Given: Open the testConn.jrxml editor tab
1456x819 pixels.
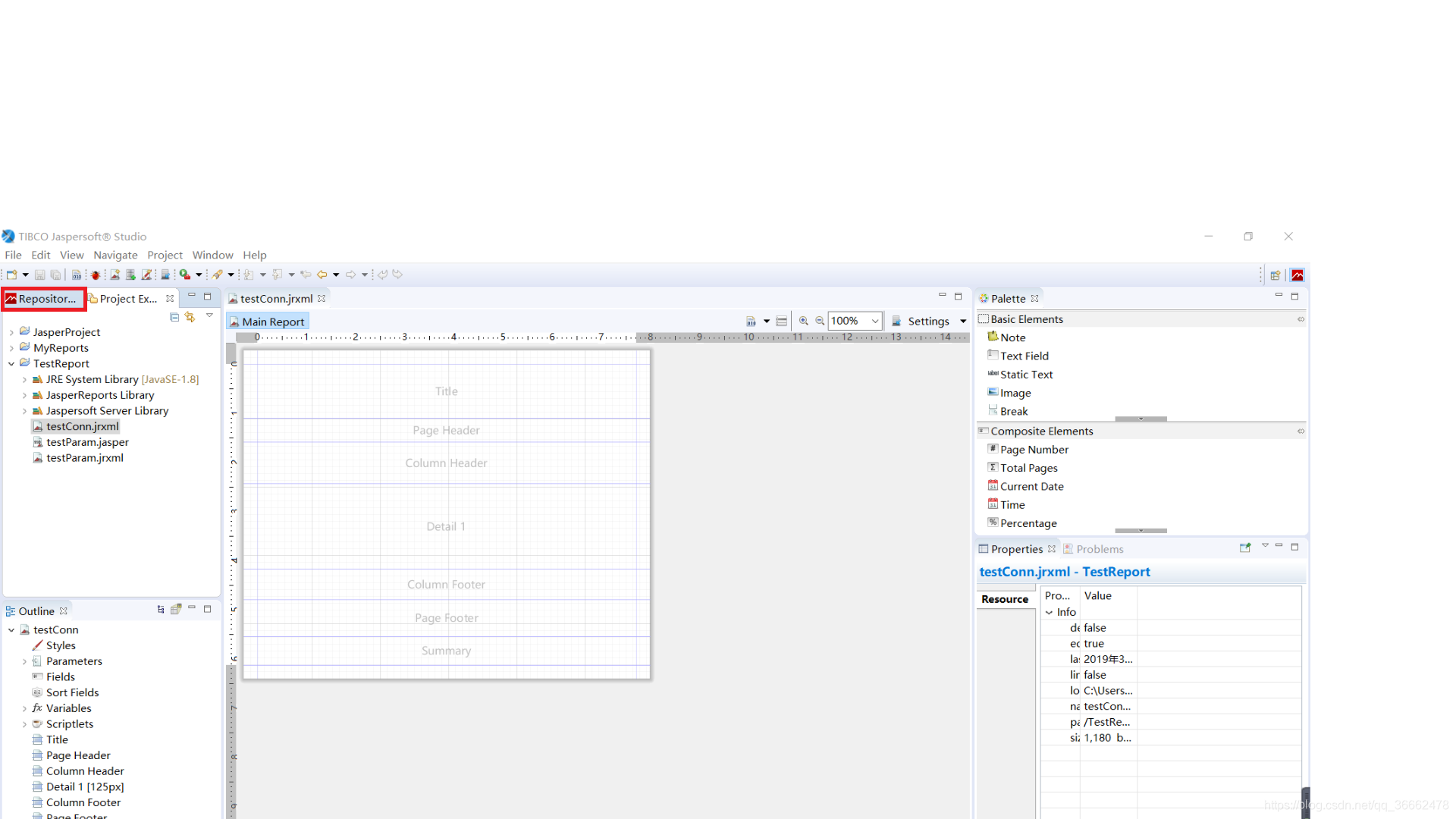Looking at the screenshot, I should (275, 298).
